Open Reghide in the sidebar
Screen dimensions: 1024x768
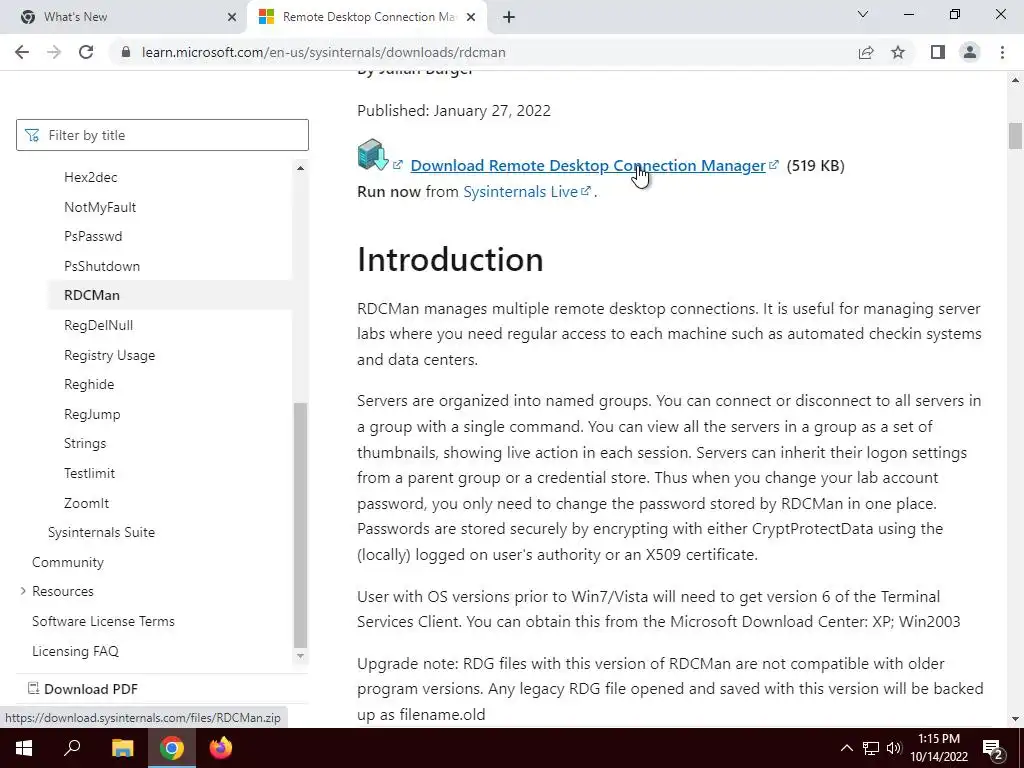point(89,384)
